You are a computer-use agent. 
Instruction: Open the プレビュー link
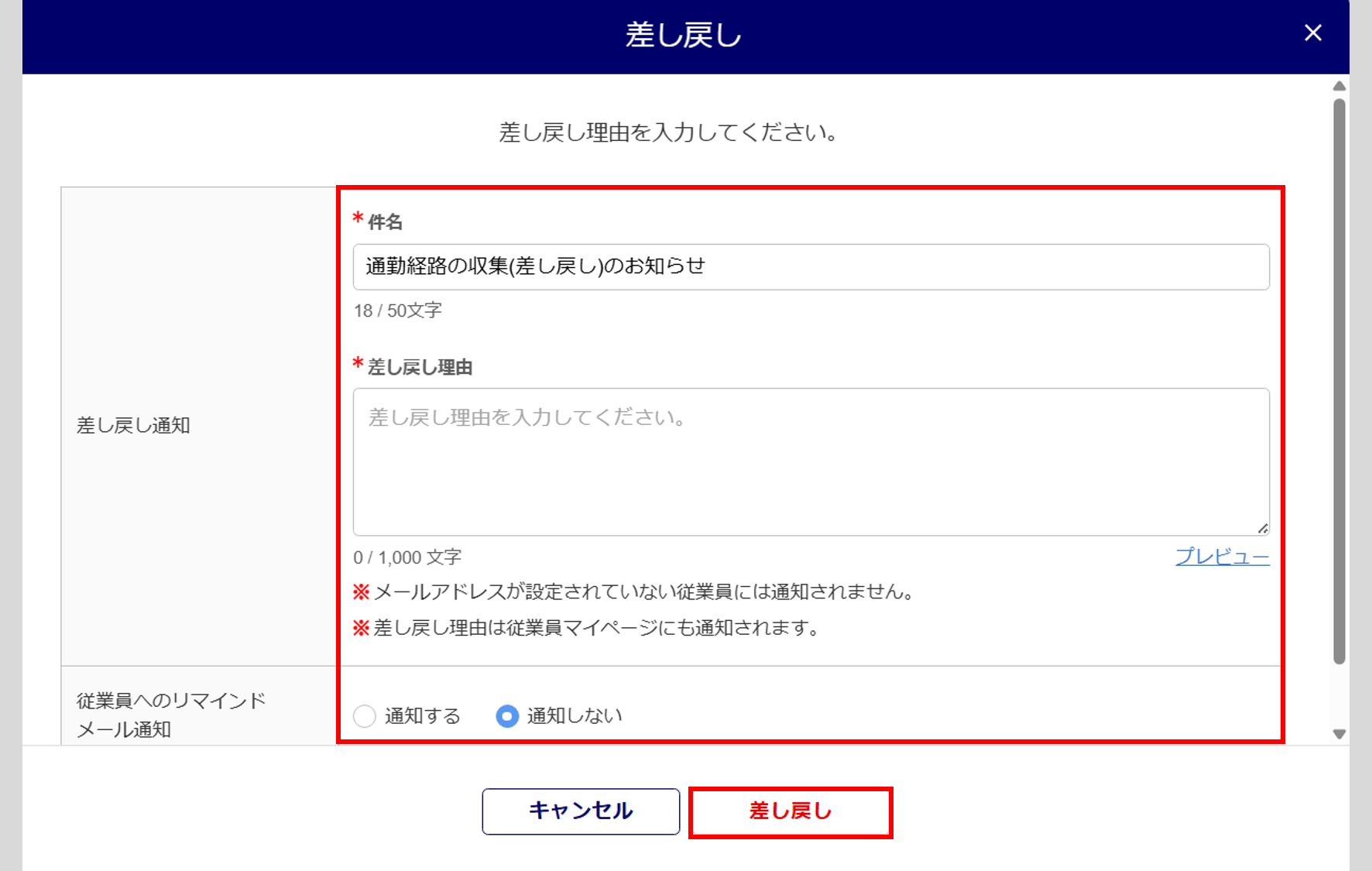click(x=1223, y=557)
